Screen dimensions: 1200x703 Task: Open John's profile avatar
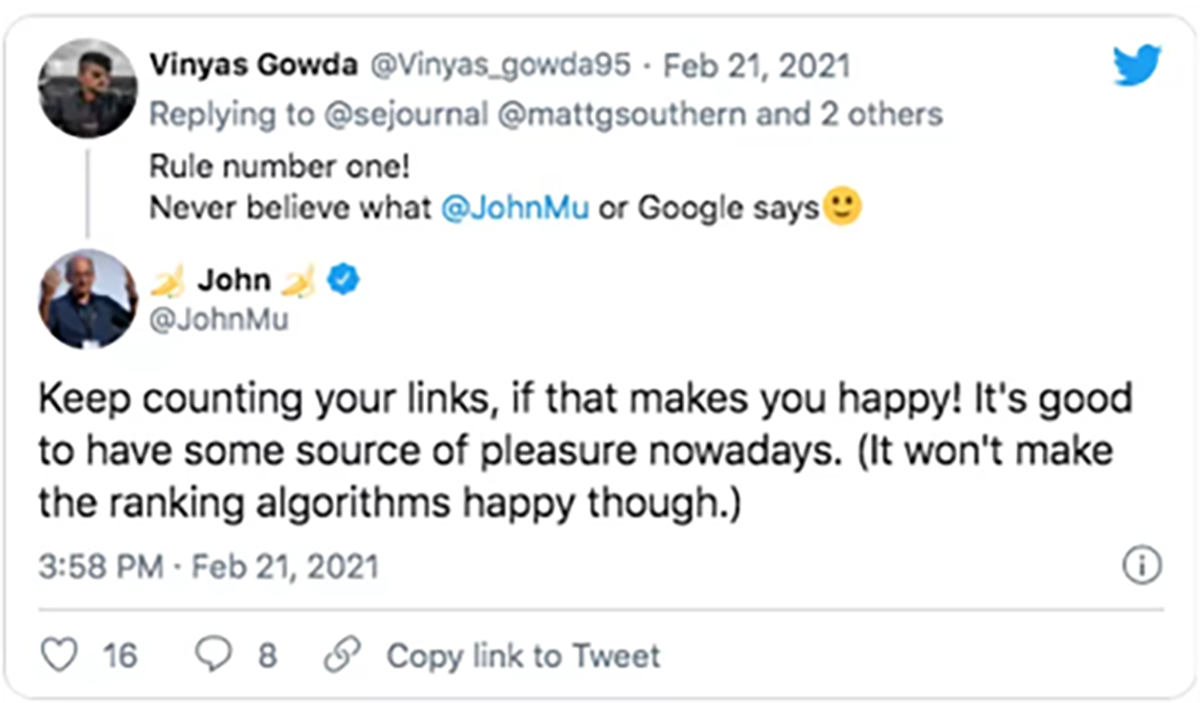pos(87,298)
